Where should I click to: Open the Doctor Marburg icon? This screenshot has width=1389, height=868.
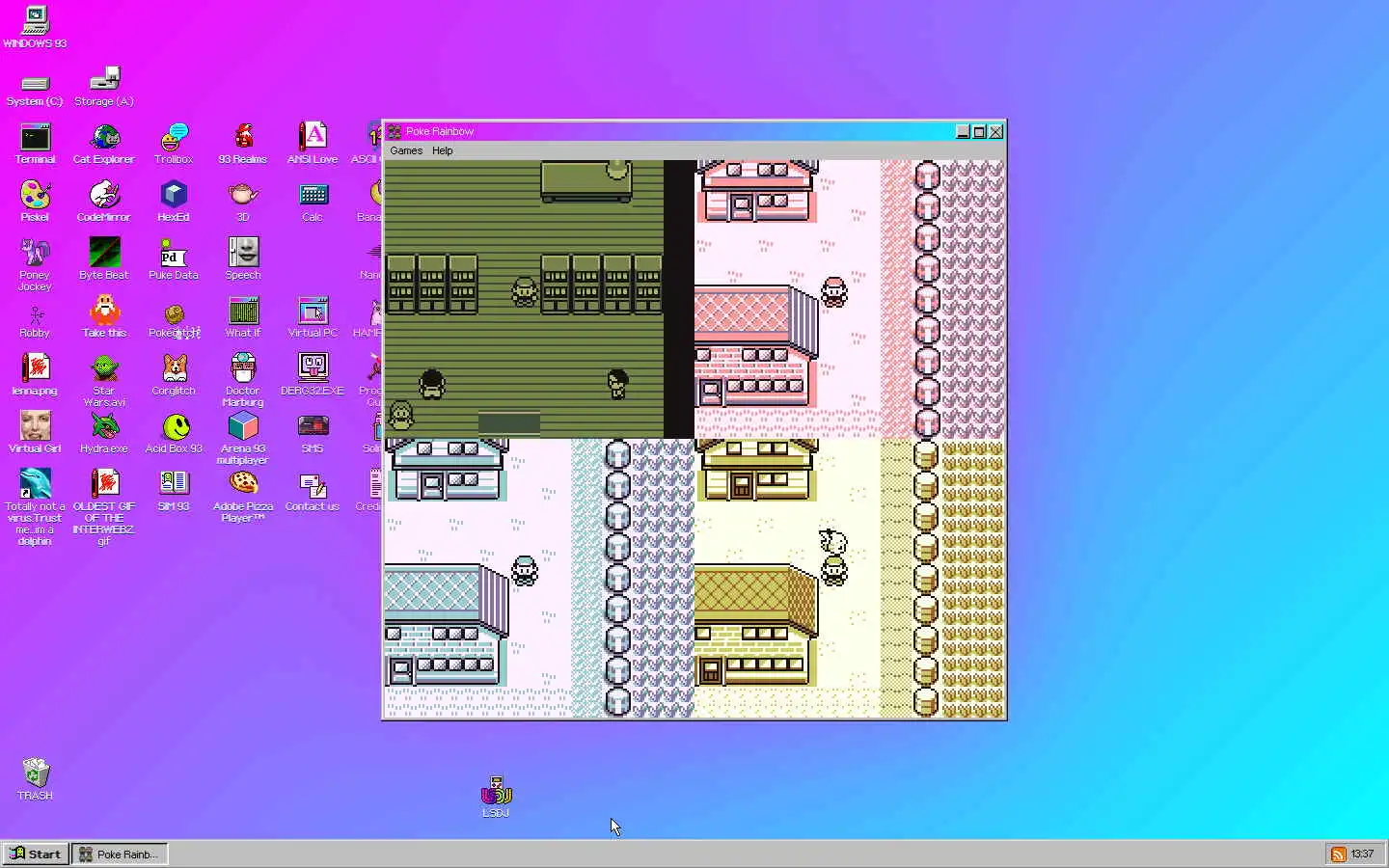click(x=243, y=381)
